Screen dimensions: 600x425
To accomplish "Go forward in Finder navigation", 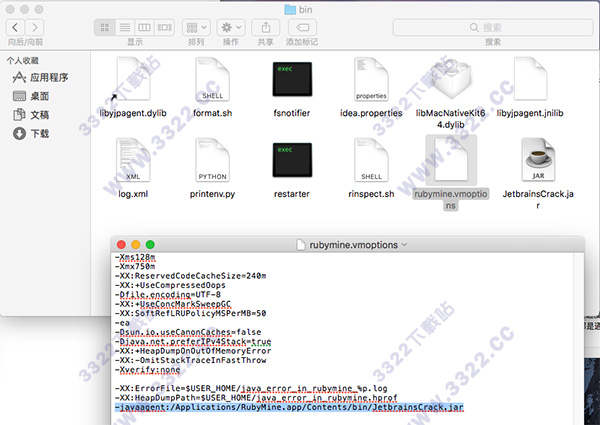I will click(35, 27).
